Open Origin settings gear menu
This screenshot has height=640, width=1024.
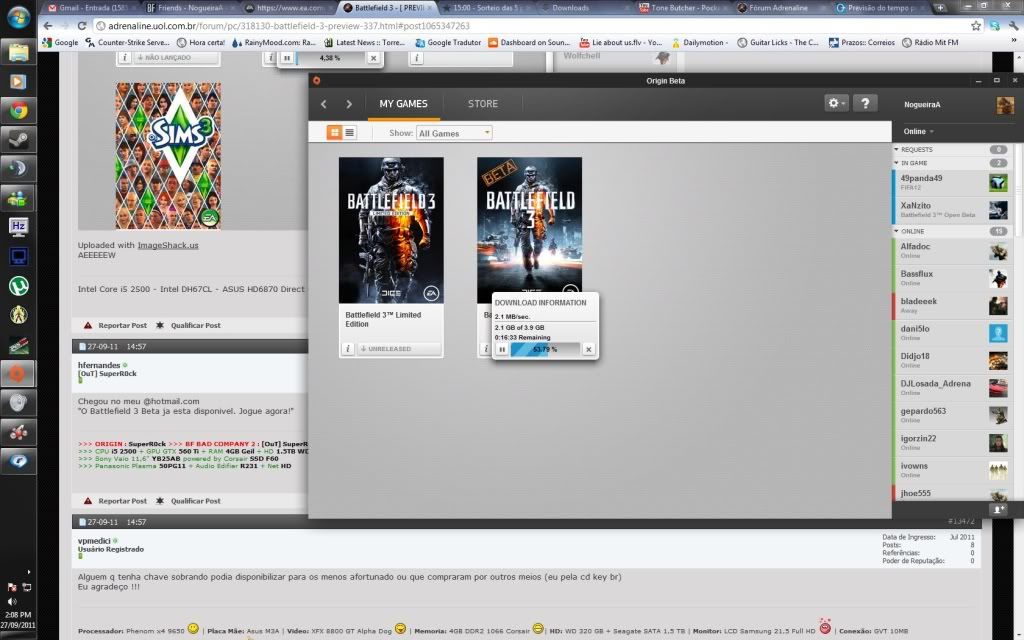(x=833, y=103)
